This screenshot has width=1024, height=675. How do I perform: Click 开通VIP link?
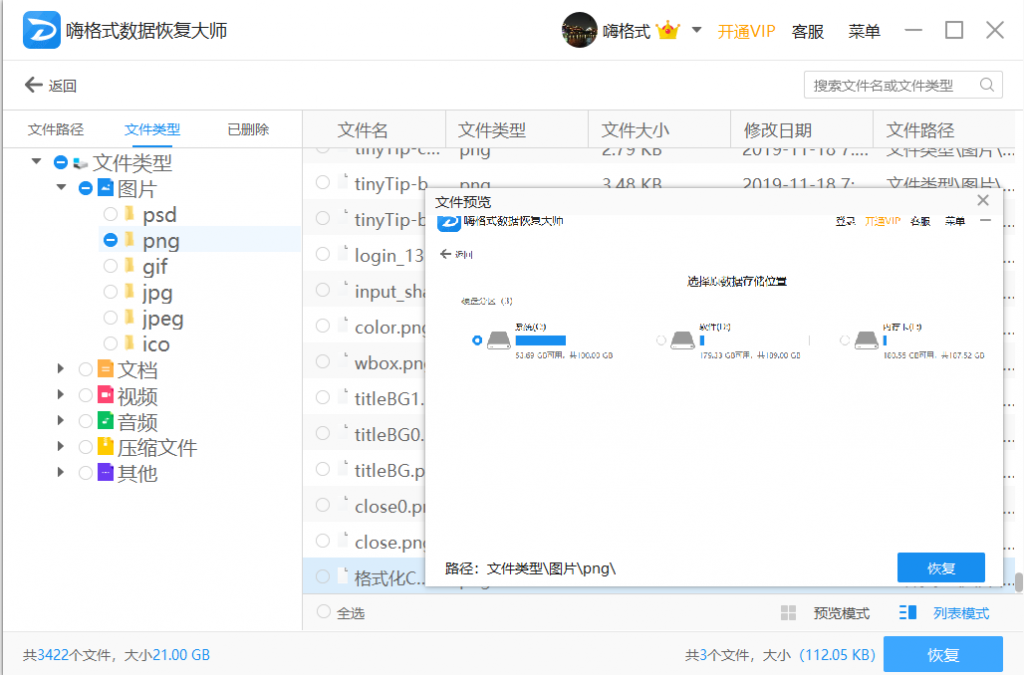(746, 31)
